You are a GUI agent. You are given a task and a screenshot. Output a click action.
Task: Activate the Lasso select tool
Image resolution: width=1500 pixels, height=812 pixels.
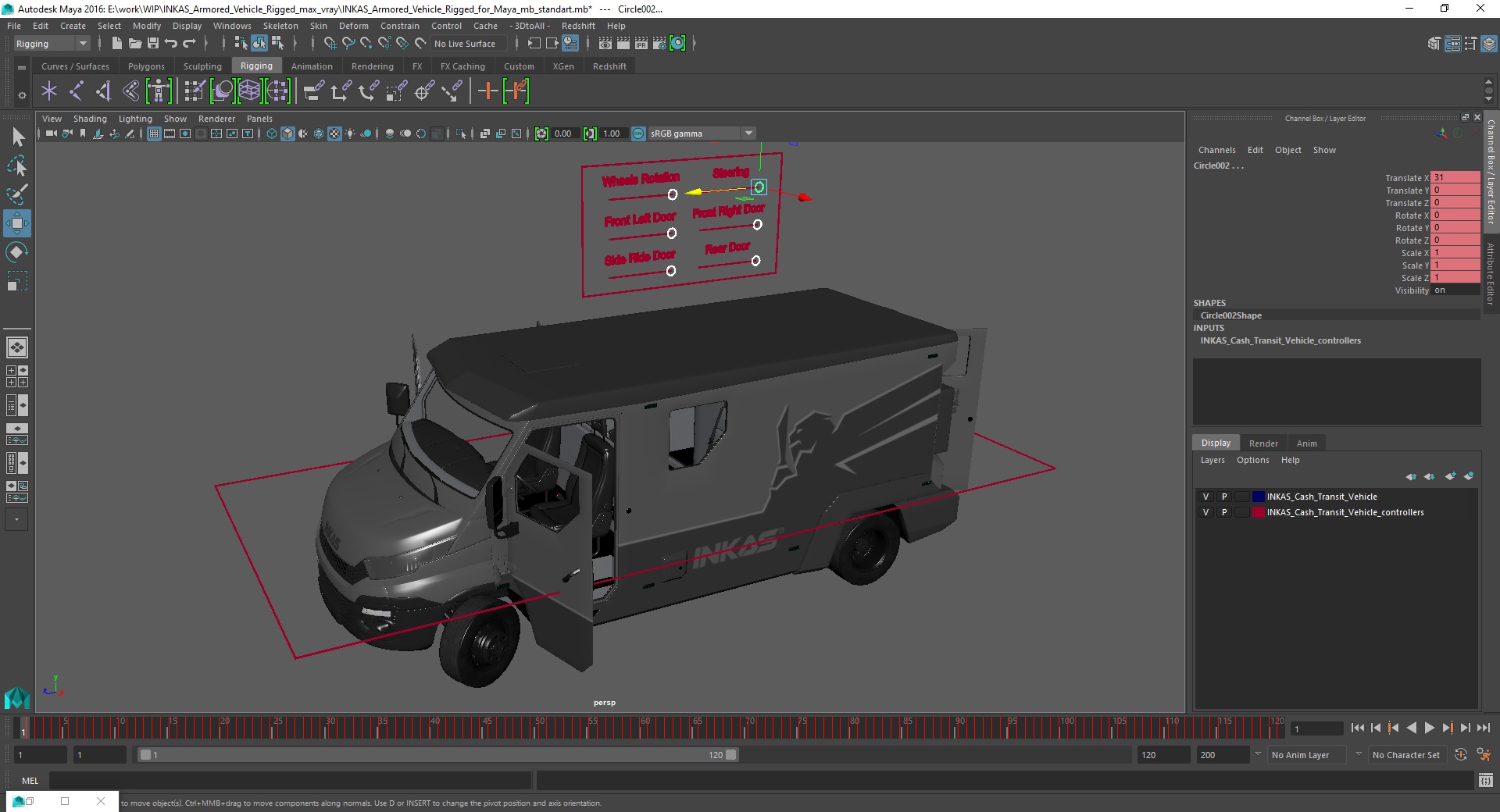(17, 166)
